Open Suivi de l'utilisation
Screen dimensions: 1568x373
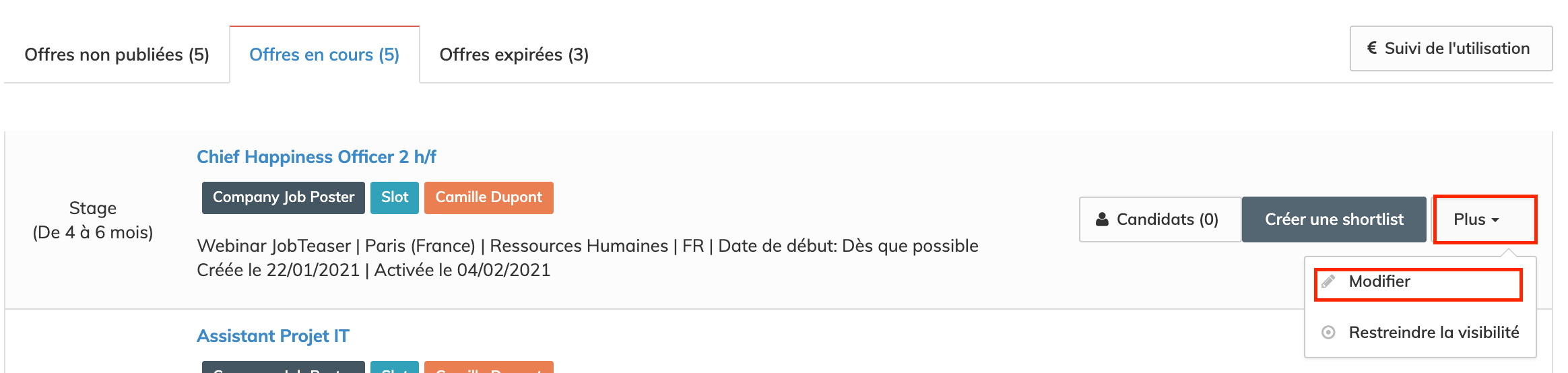pyautogui.click(x=1451, y=48)
